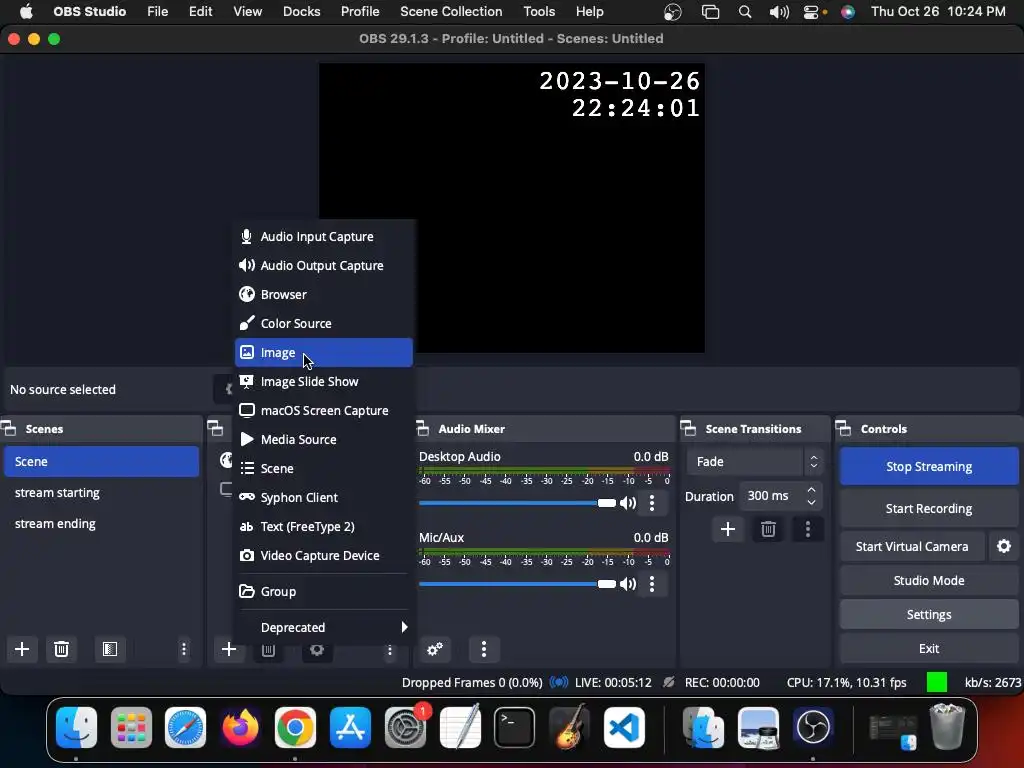The height and width of the screenshot is (768, 1024).
Task: Choose Text (FreeType 2) source
Action: 323,526
